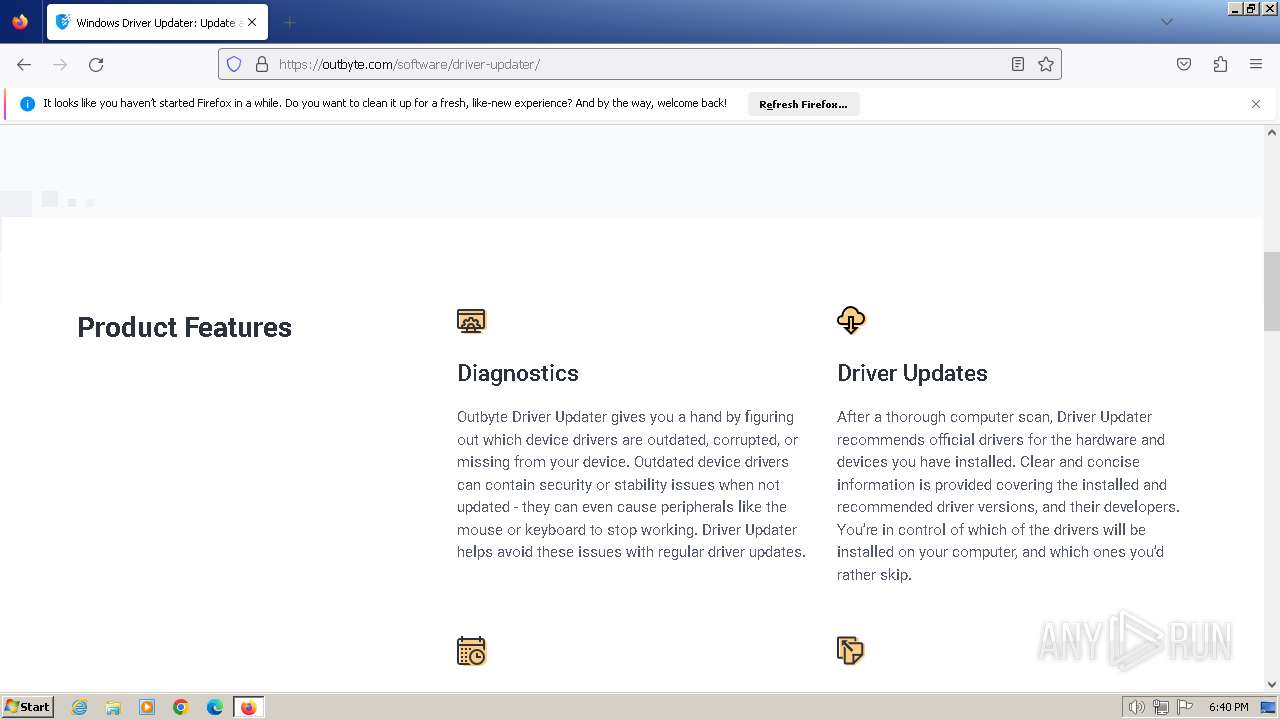Click the scrollbar down arrow
1280x720 pixels.
[1272, 684]
